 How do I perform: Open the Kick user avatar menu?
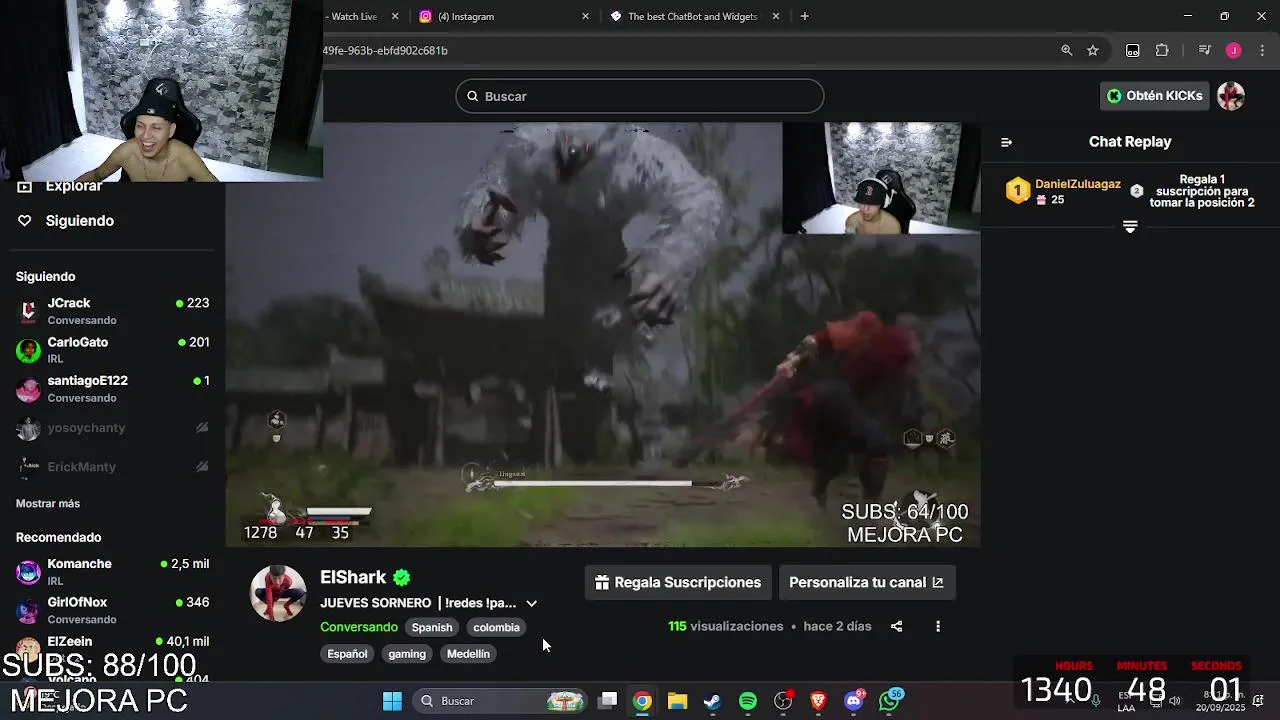pyautogui.click(x=1231, y=96)
